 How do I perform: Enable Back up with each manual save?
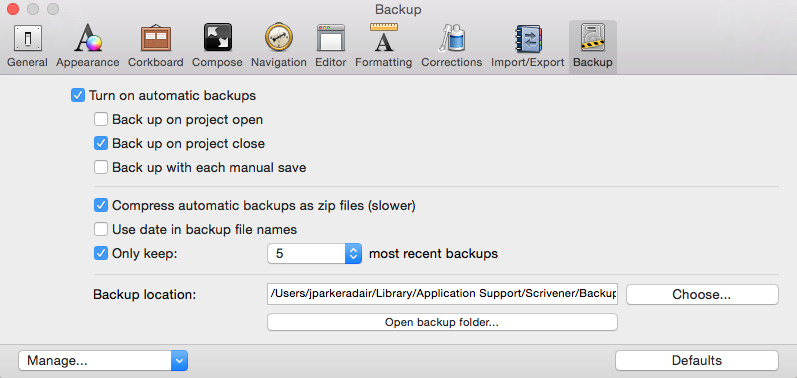(x=101, y=167)
